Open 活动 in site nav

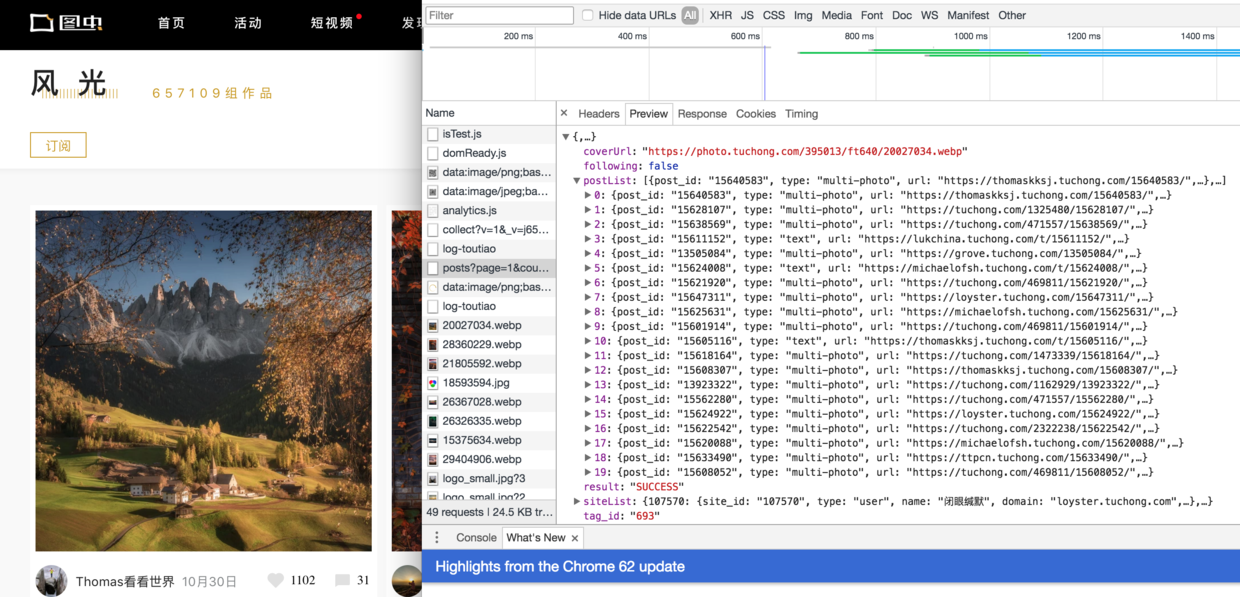(x=247, y=23)
